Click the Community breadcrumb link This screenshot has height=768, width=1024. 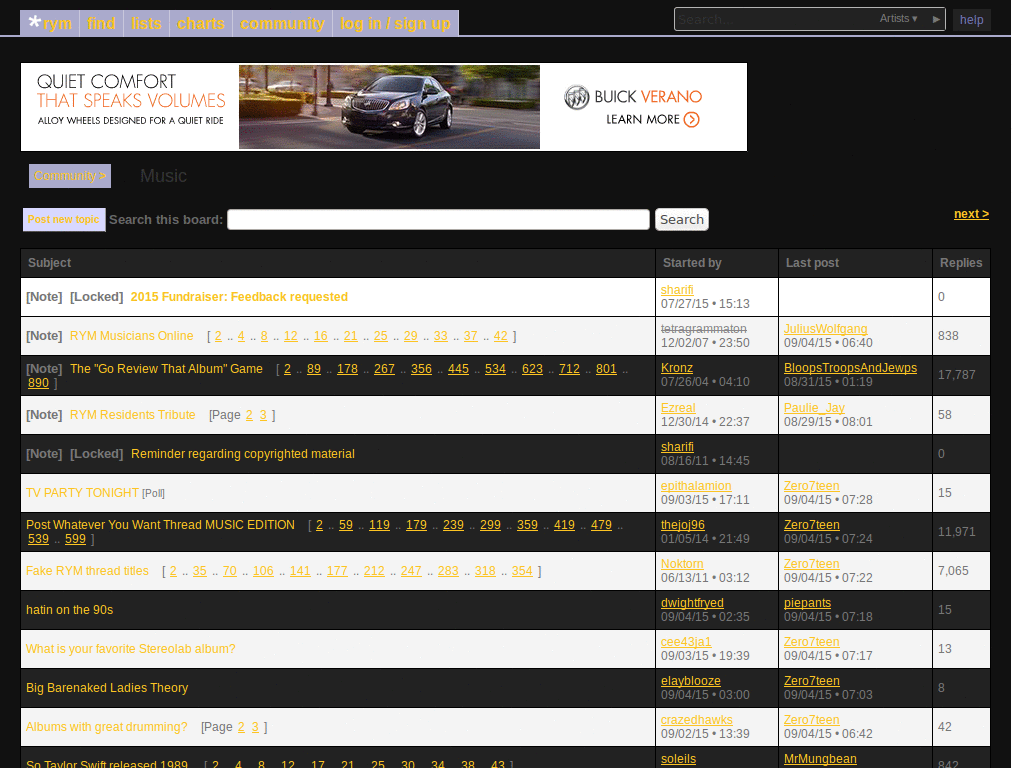70,176
